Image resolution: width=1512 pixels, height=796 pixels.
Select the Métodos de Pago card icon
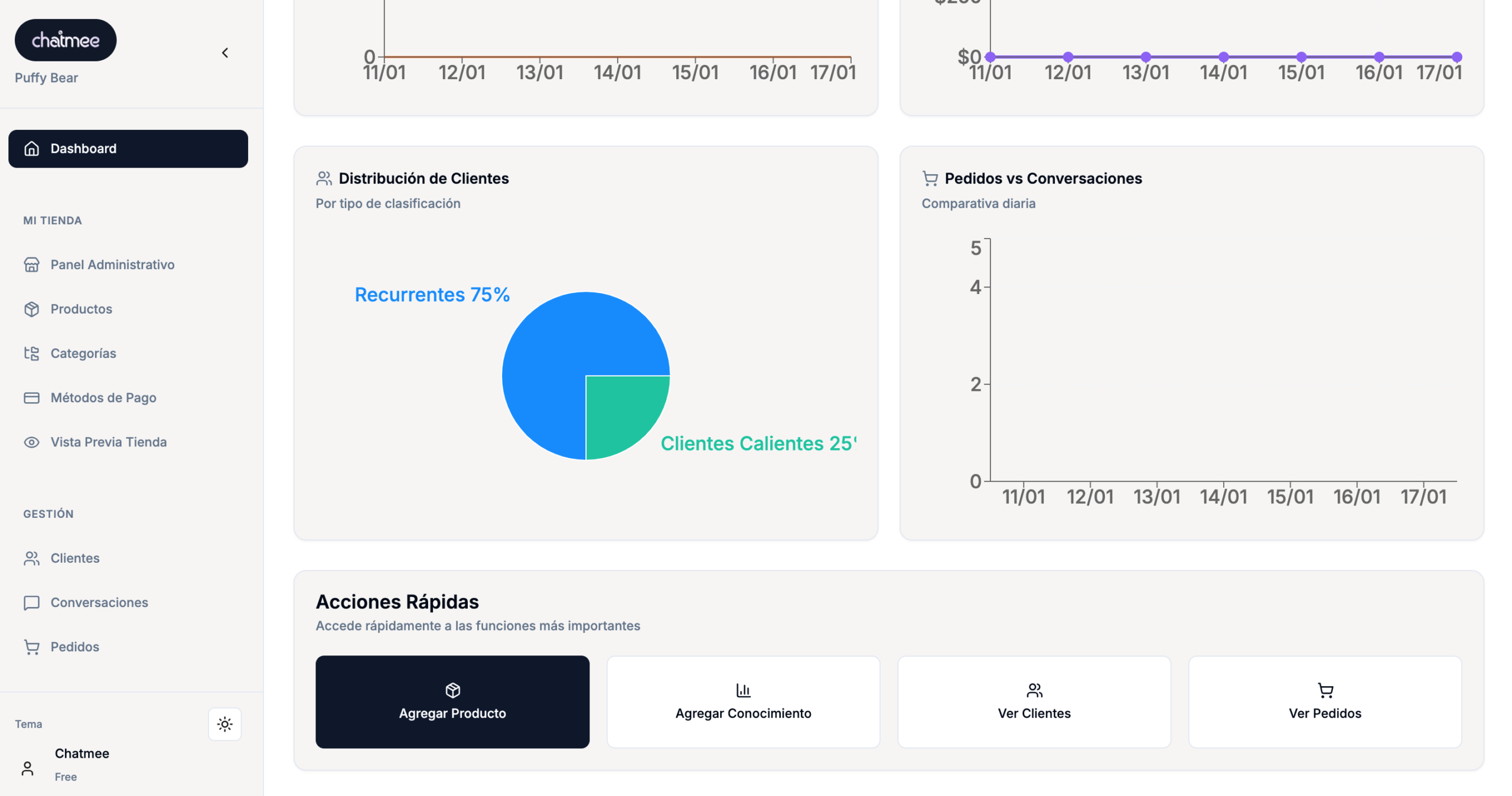pos(31,397)
